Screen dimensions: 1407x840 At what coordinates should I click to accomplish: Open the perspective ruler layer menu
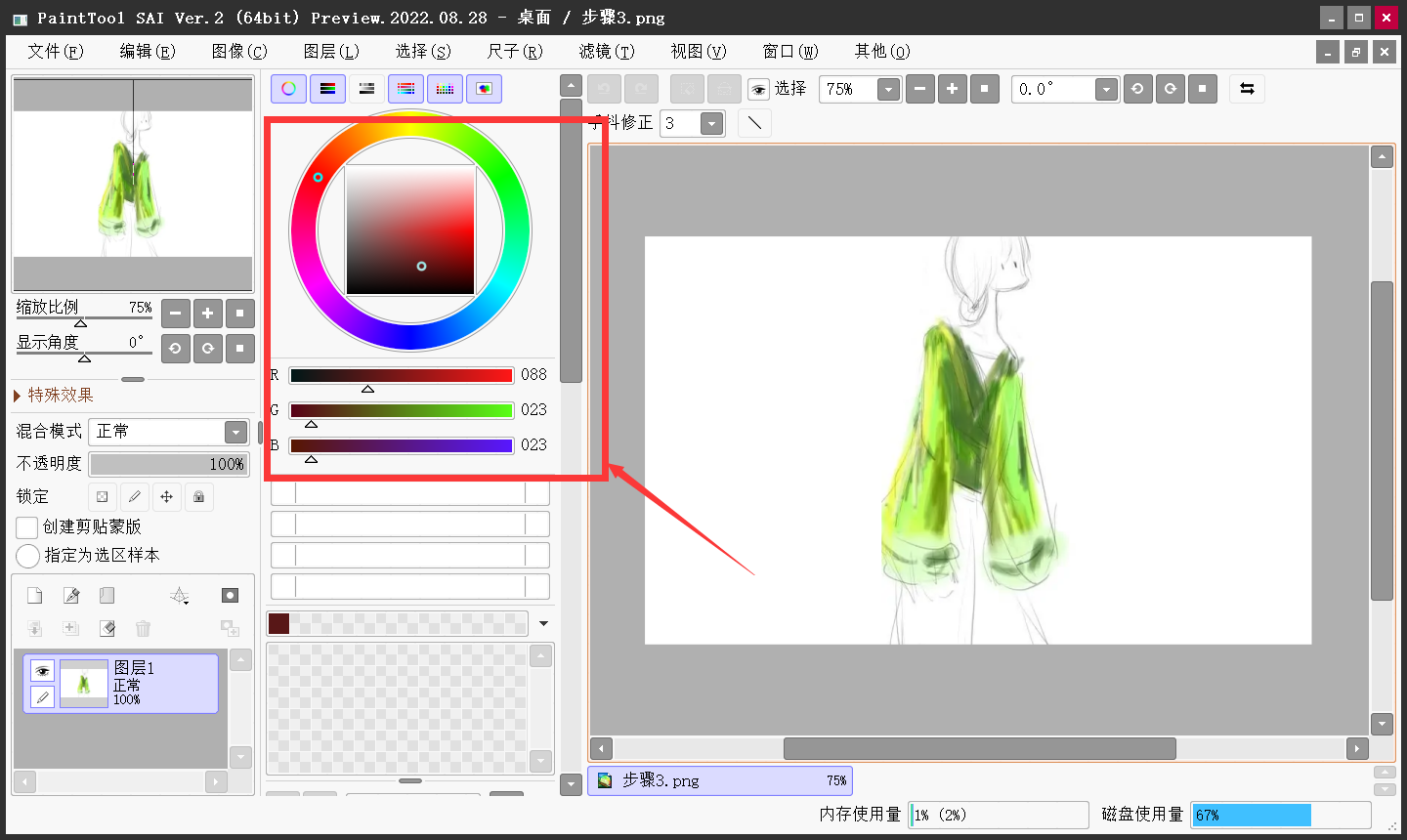pos(180,596)
